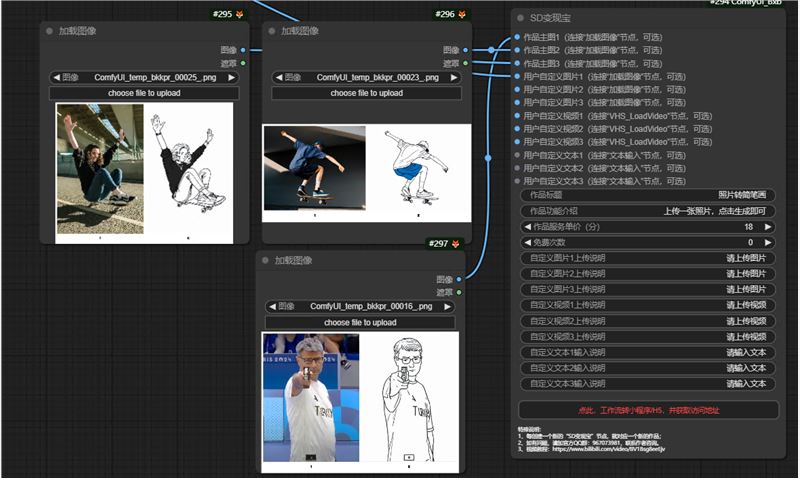Click the blue 图像 output port on node #297

[459, 280]
